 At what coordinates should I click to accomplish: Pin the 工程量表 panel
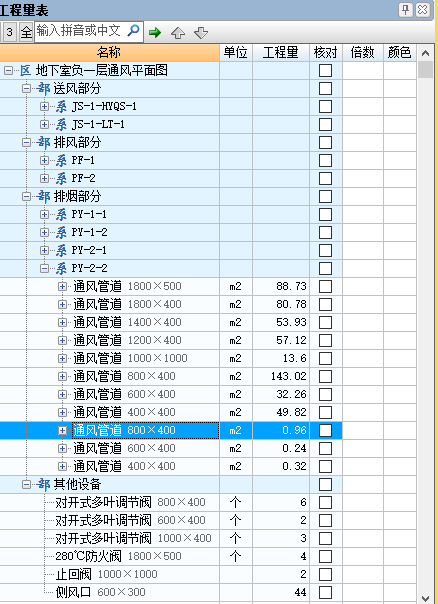(x=406, y=9)
